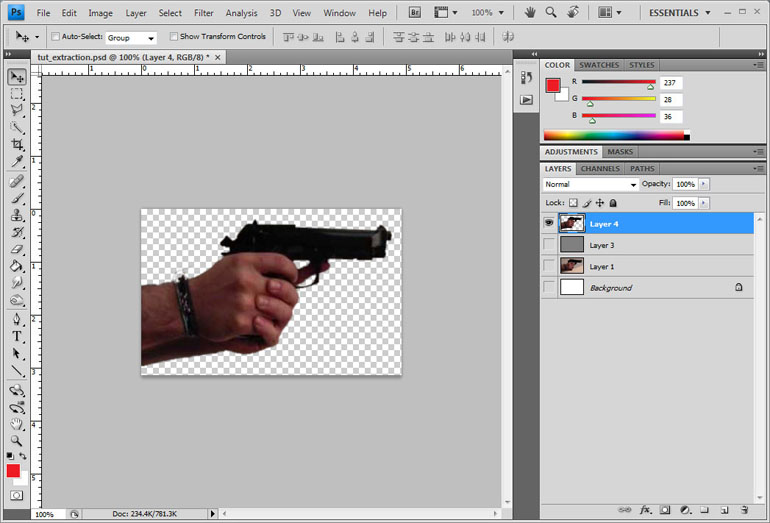Viewport: 770px width, 523px height.
Task: Select the Type tool
Action: pyautogui.click(x=17, y=336)
